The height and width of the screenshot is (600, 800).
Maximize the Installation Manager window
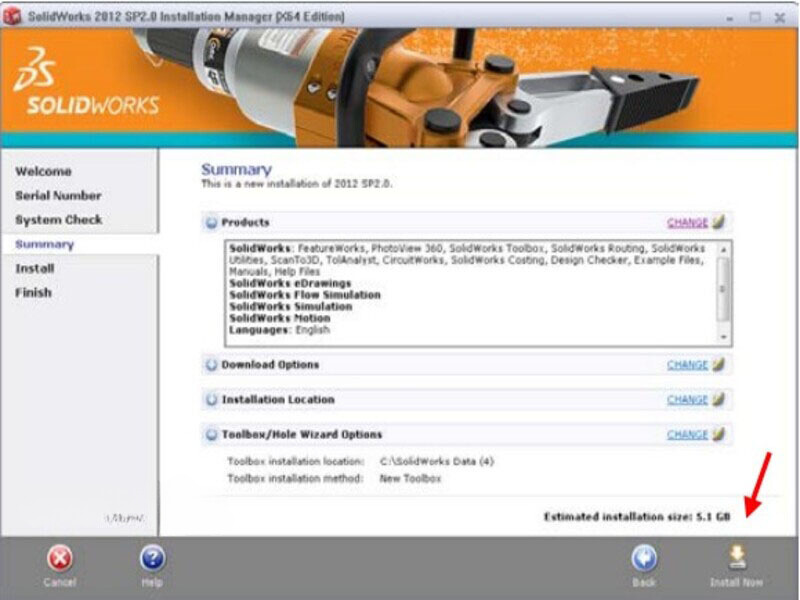[x=755, y=17]
